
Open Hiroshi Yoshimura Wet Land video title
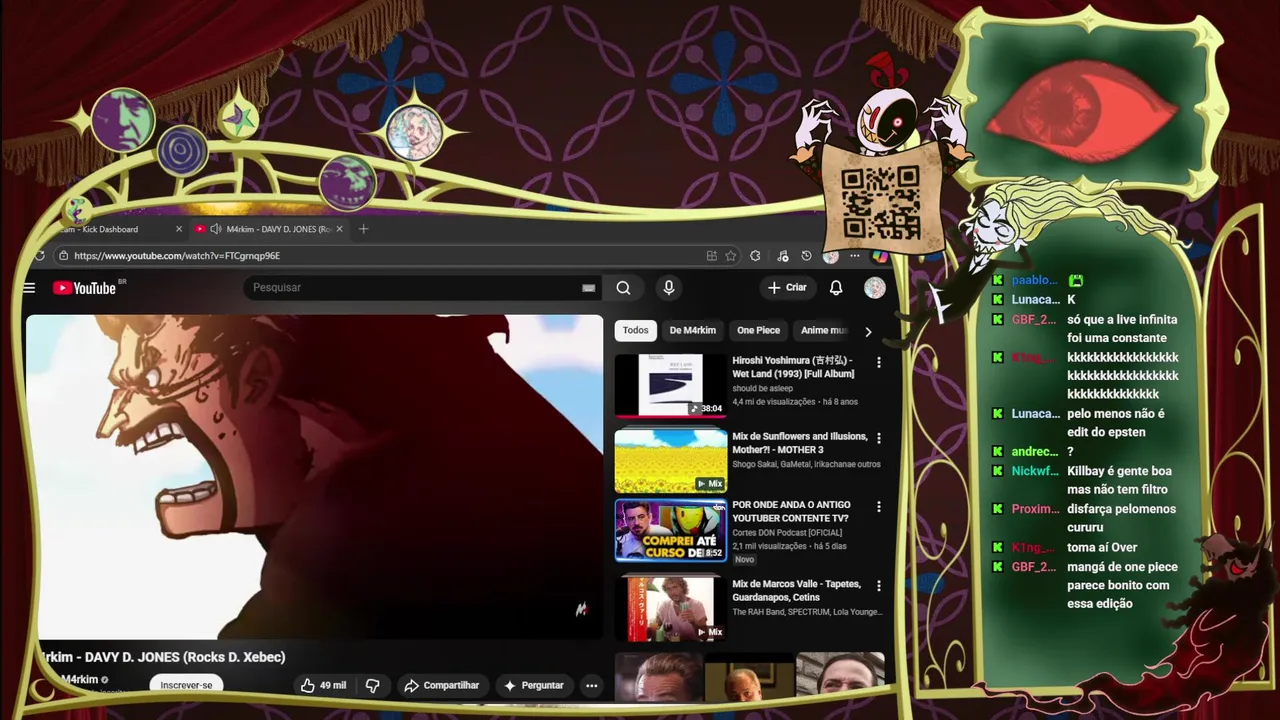pos(794,367)
